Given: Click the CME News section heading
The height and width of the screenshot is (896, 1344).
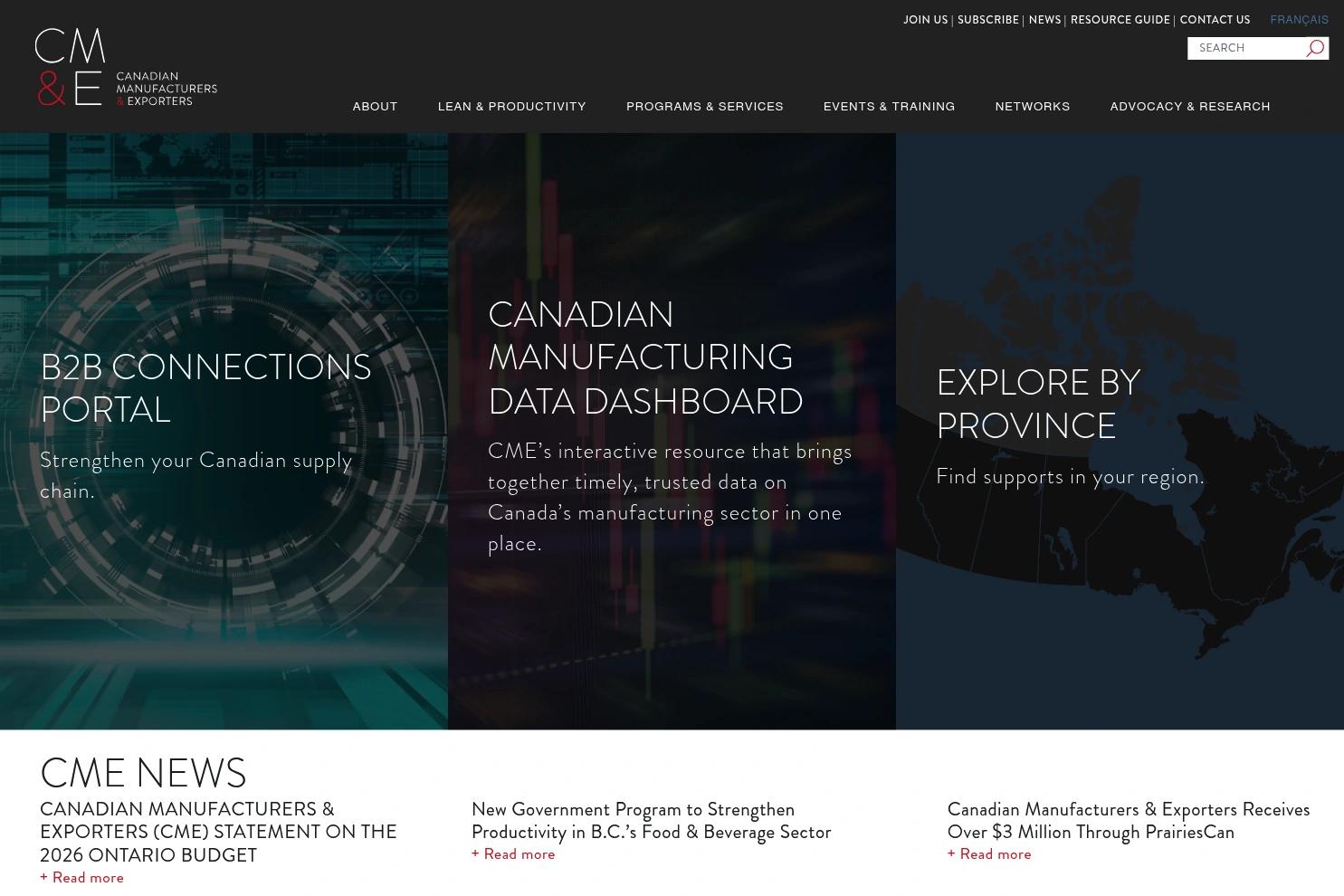Looking at the screenshot, I should [x=143, y=773].
